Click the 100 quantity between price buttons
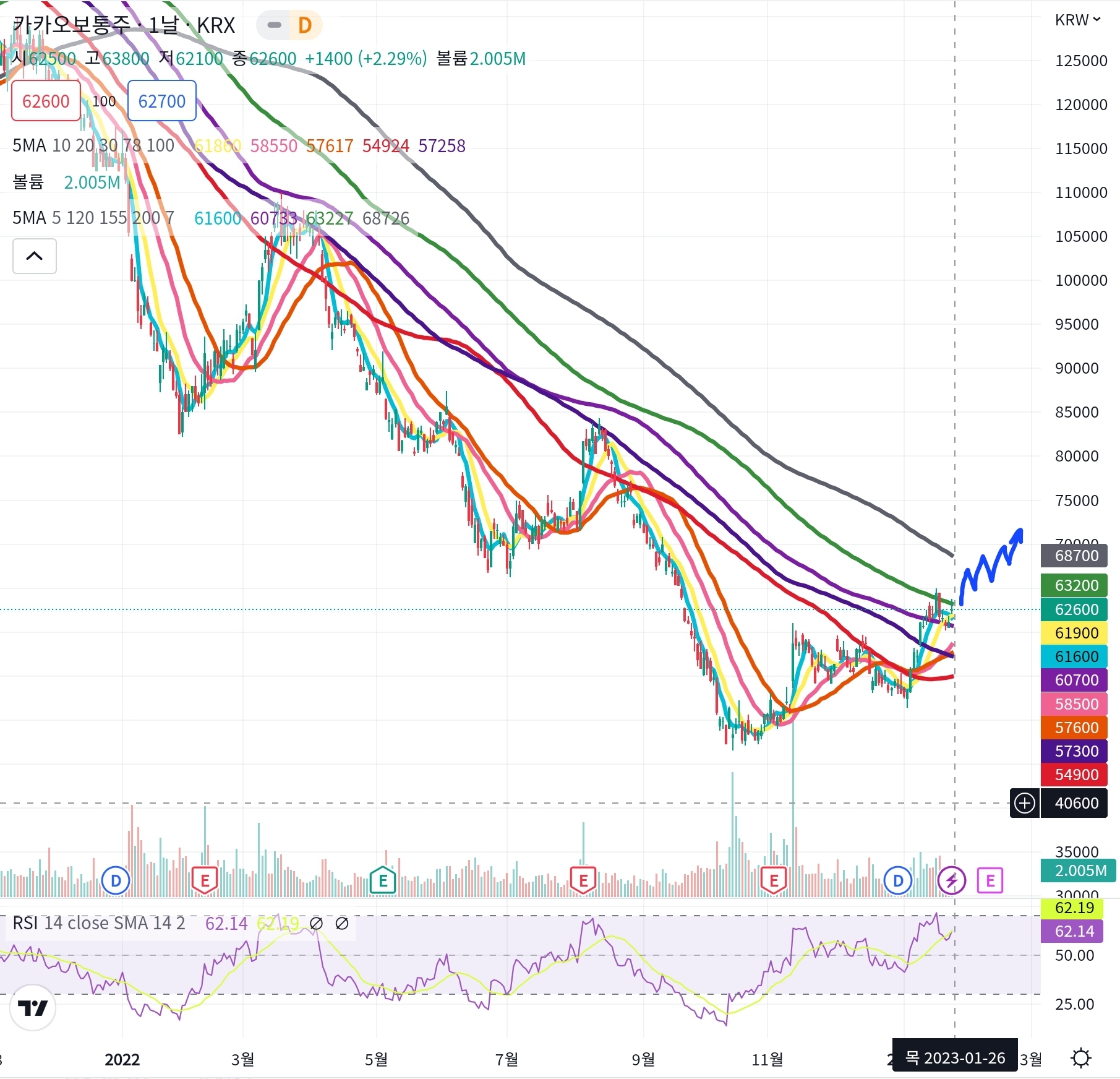The height and width of the screenshot is (1079, 1120). pyautogui.click(x=104, y=101)
